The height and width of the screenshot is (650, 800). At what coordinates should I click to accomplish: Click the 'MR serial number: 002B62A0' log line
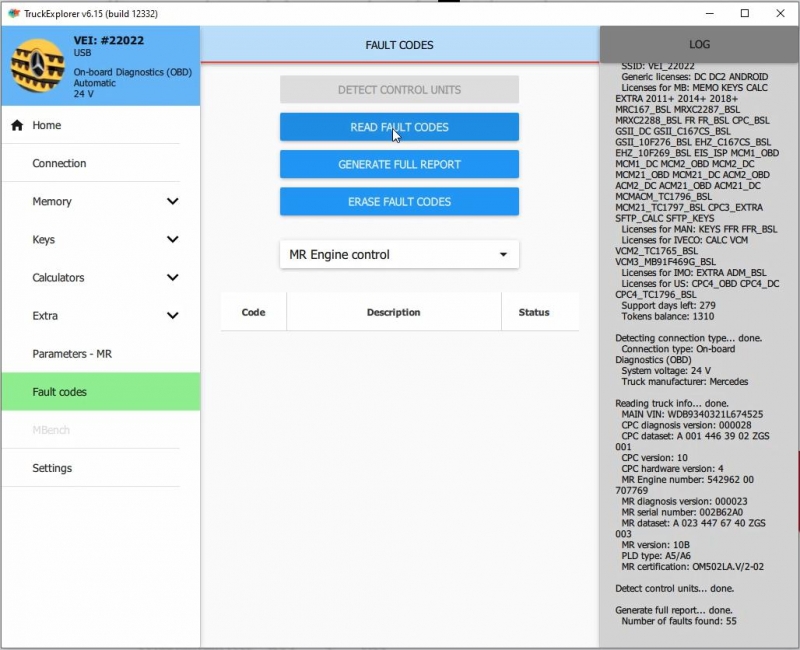point(682,512)
